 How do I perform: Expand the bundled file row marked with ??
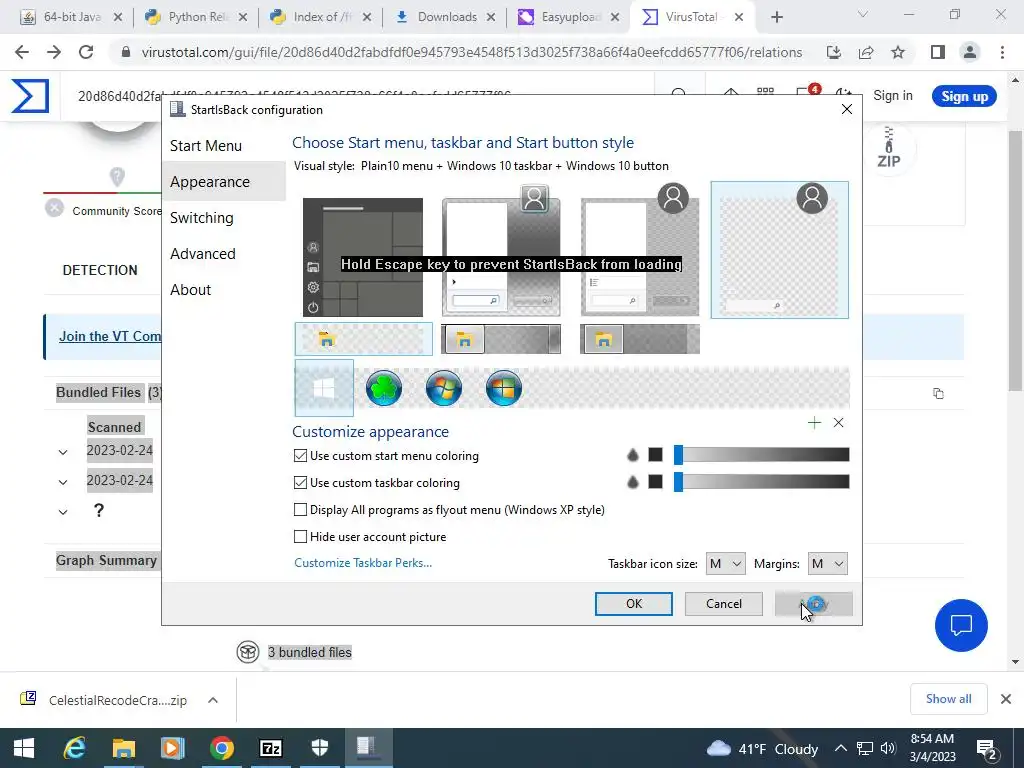click(x=63, y=512)
